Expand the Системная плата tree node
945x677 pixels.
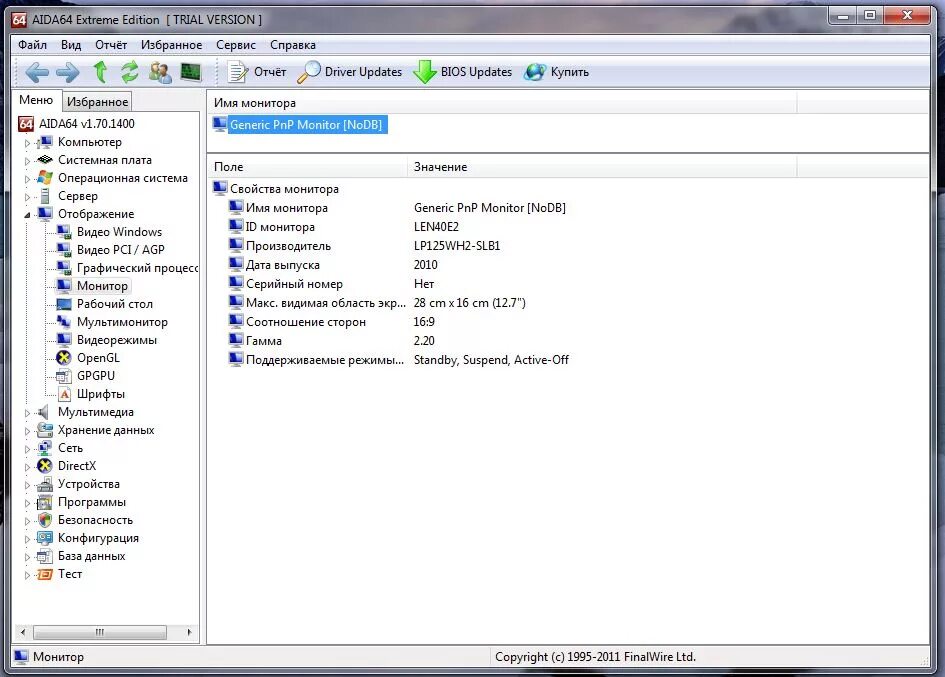click(27, 162)
